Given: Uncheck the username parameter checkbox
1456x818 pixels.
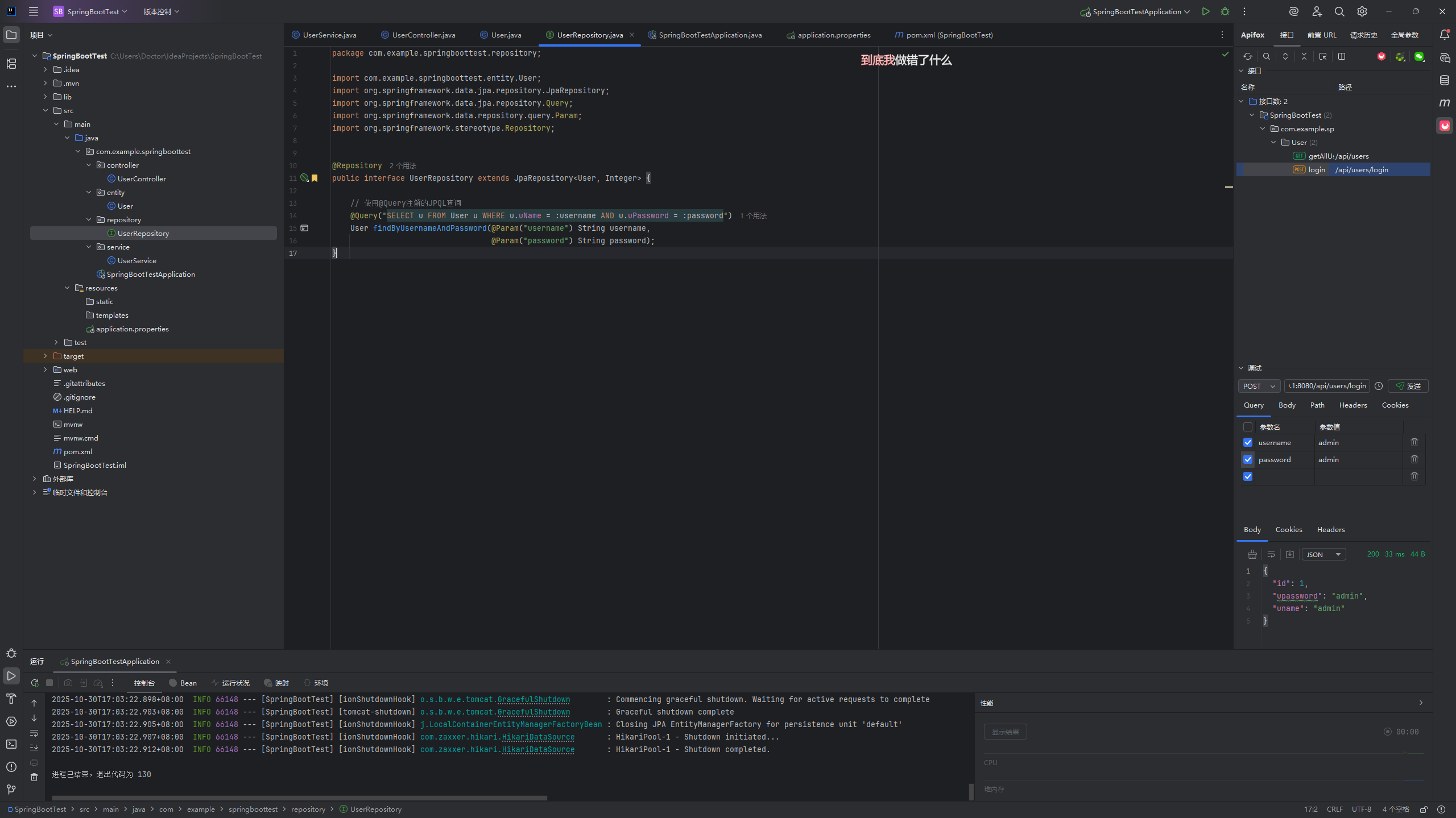Looking at the screenshot, I should pyautogui.click(x=1248, y=442).
